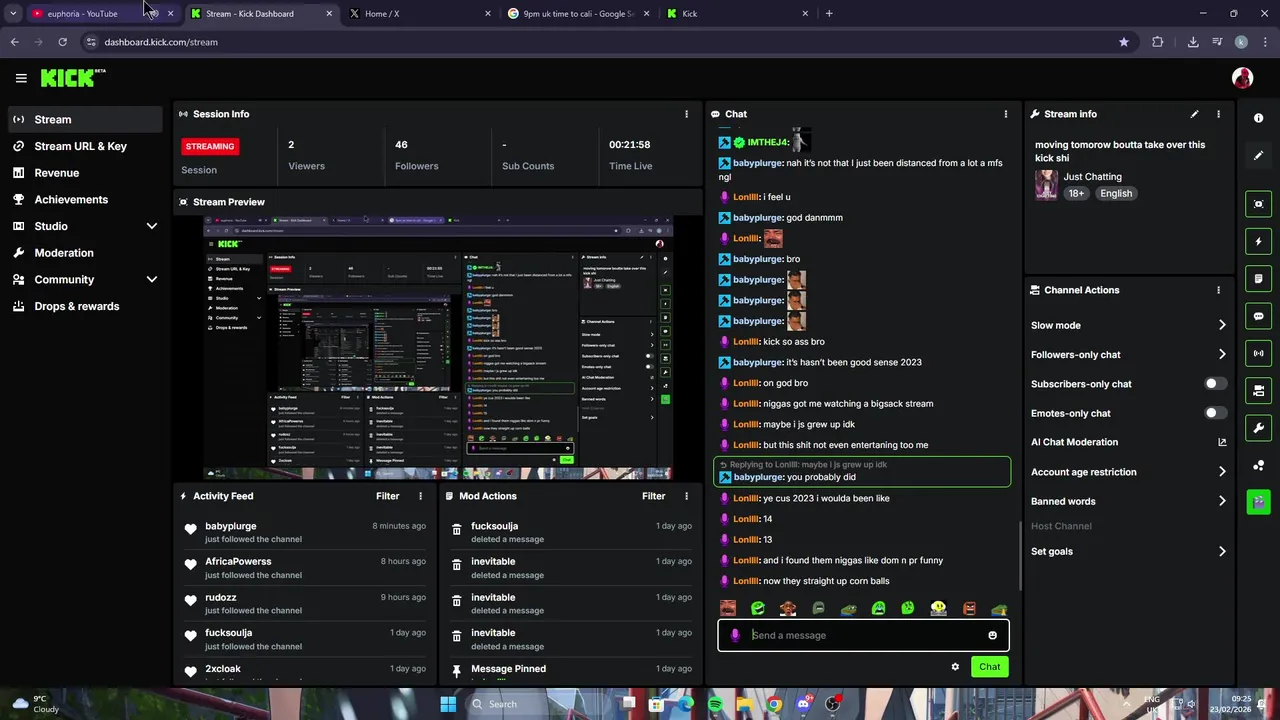Open Mod Actions Filter dropdown

(x=653, y=496)
